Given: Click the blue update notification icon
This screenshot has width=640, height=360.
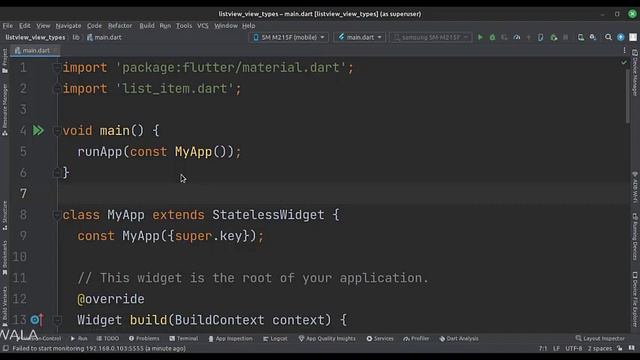Looking at the screenshot, I should click(620, 37).
